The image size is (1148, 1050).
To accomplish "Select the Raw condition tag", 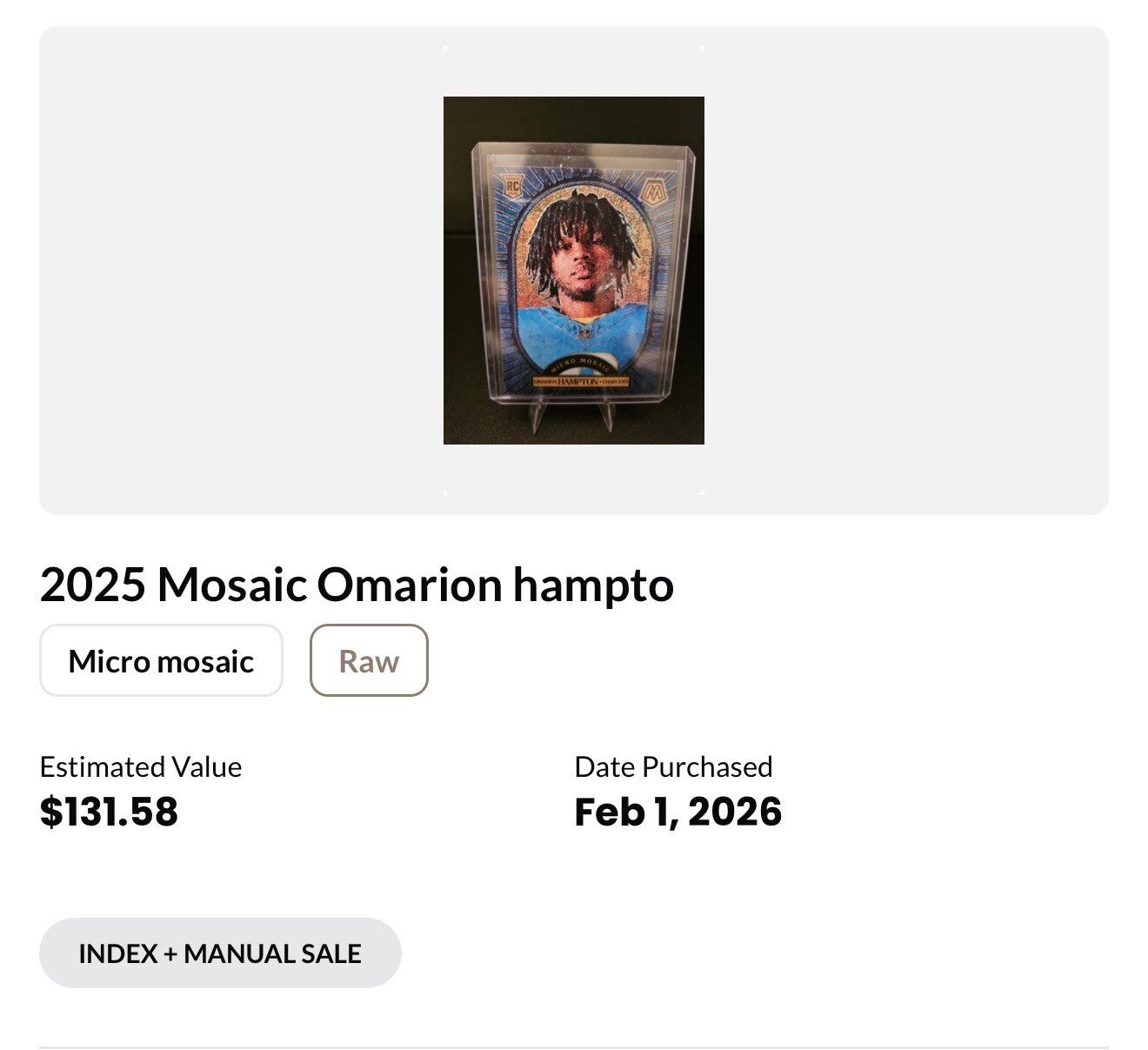I will point(369,661).
